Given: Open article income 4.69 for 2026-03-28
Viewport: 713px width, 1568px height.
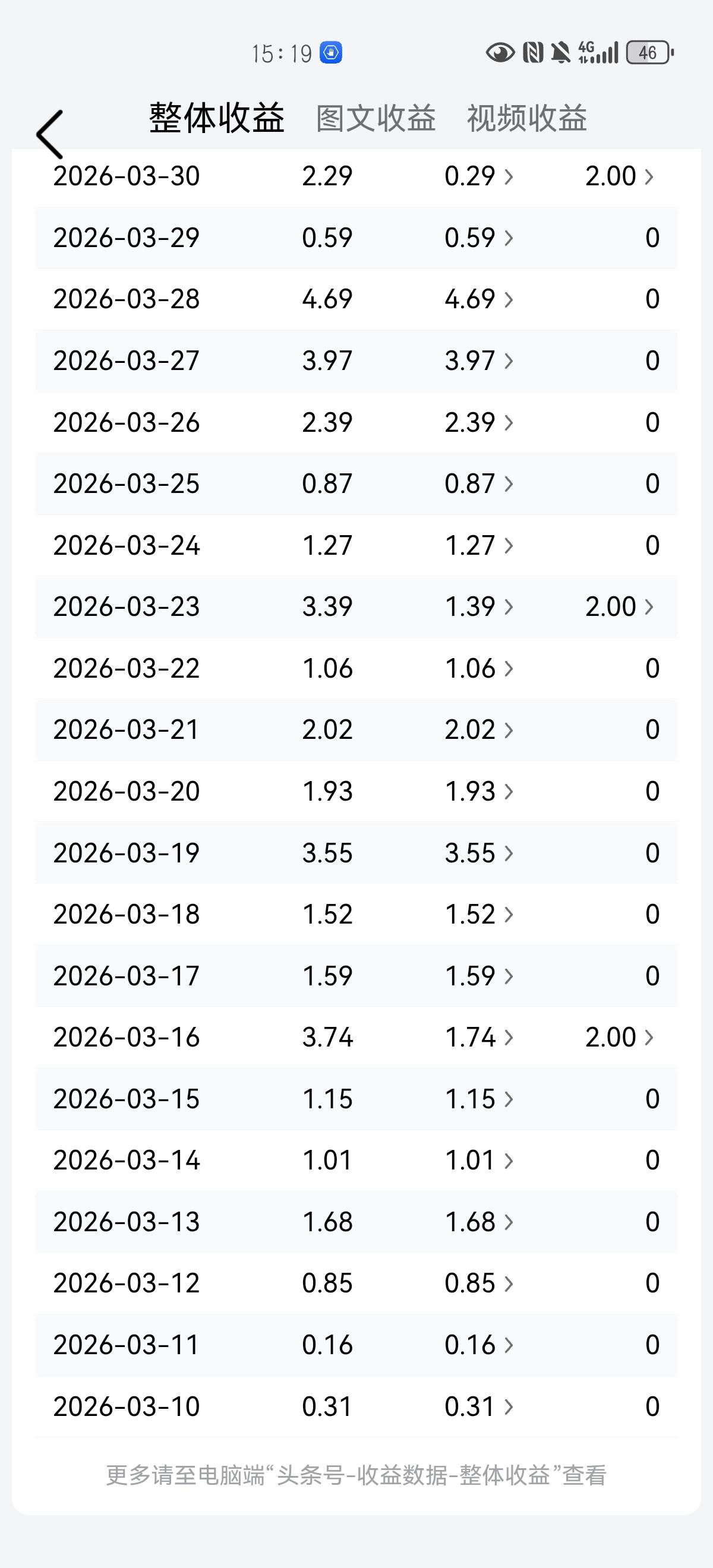Looking at the screenshot, I should 479,299.
